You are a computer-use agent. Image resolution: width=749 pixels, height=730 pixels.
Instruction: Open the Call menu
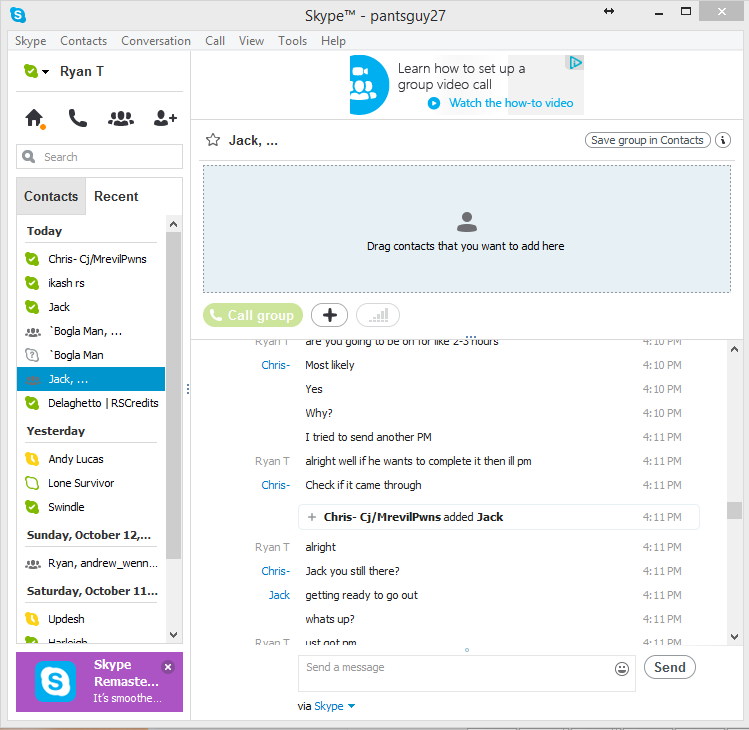pos(215,41)
